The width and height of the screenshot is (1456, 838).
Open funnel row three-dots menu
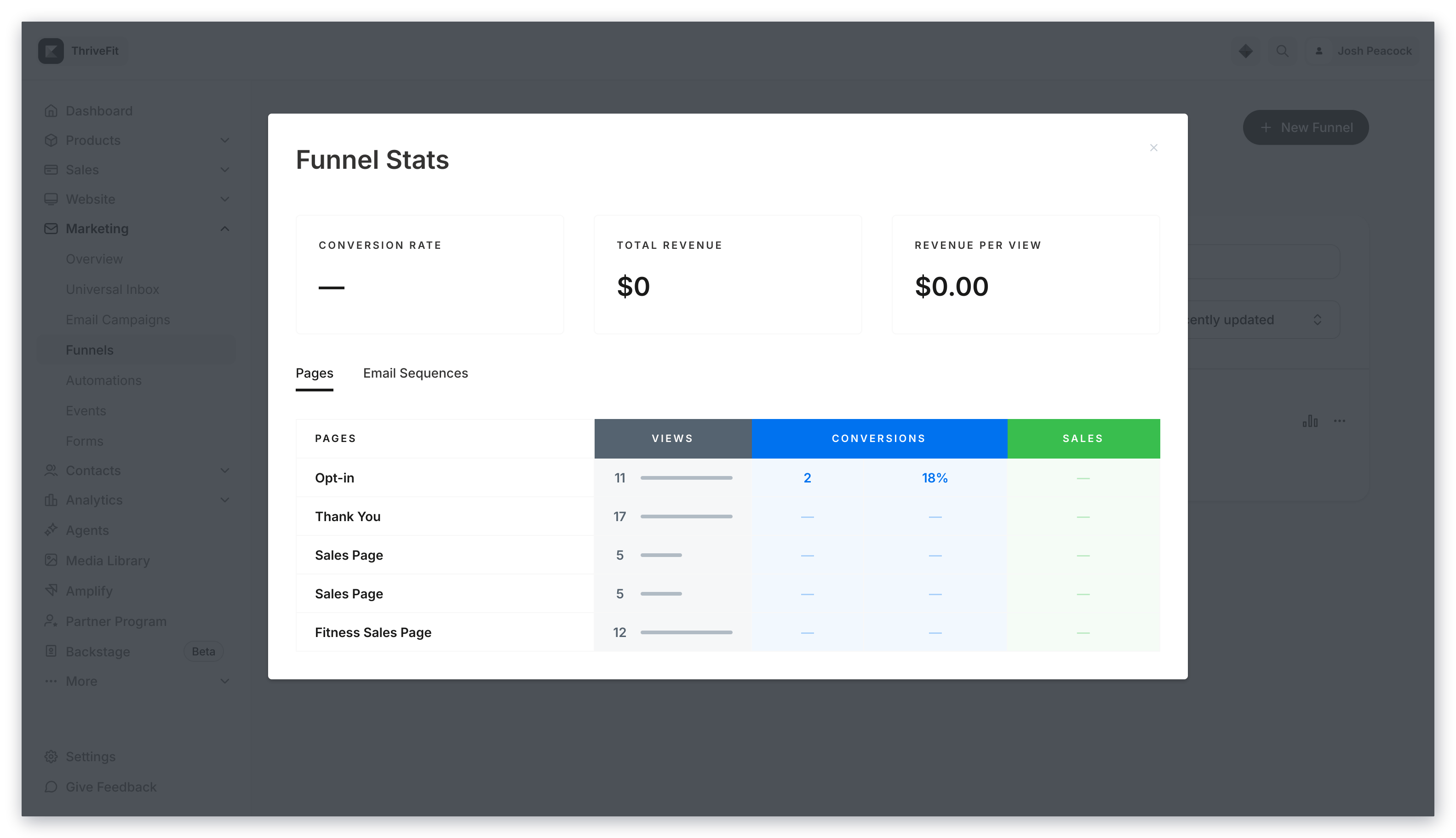tap(1339, 421)
